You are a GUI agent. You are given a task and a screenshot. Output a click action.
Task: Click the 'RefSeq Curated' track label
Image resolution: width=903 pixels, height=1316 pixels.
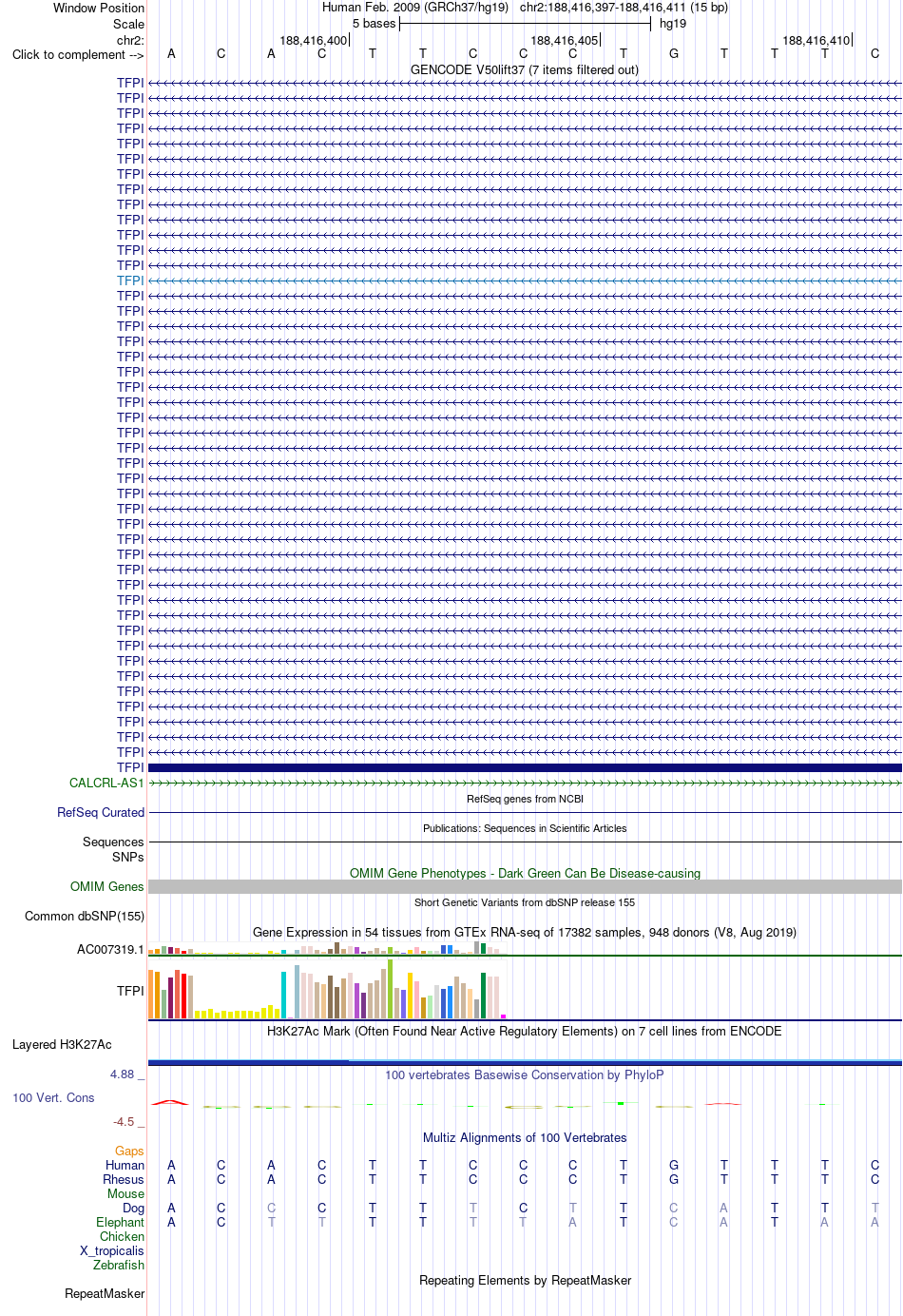pyautogui.click(x=101, y=812)
